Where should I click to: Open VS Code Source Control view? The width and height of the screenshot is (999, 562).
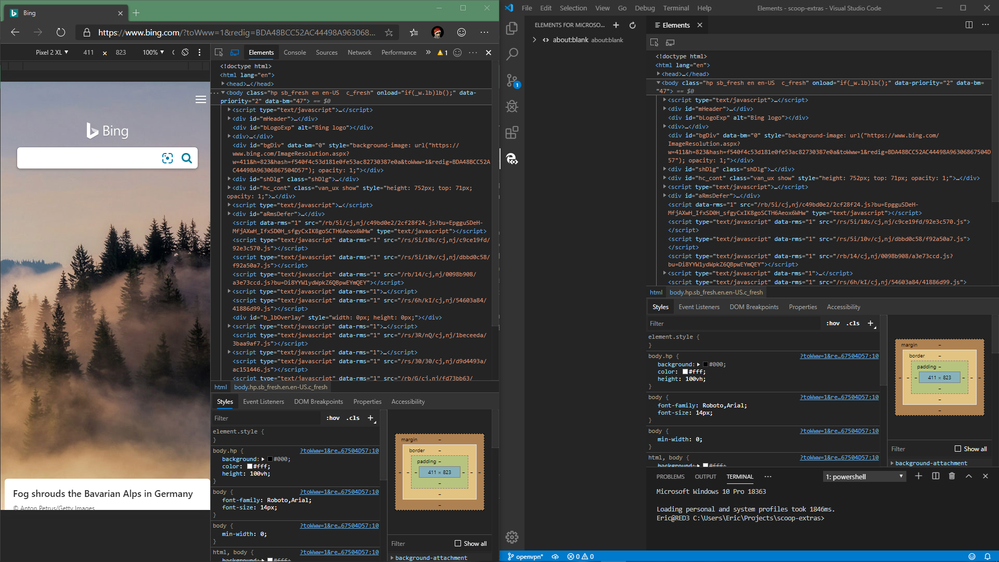coord(512,80)
